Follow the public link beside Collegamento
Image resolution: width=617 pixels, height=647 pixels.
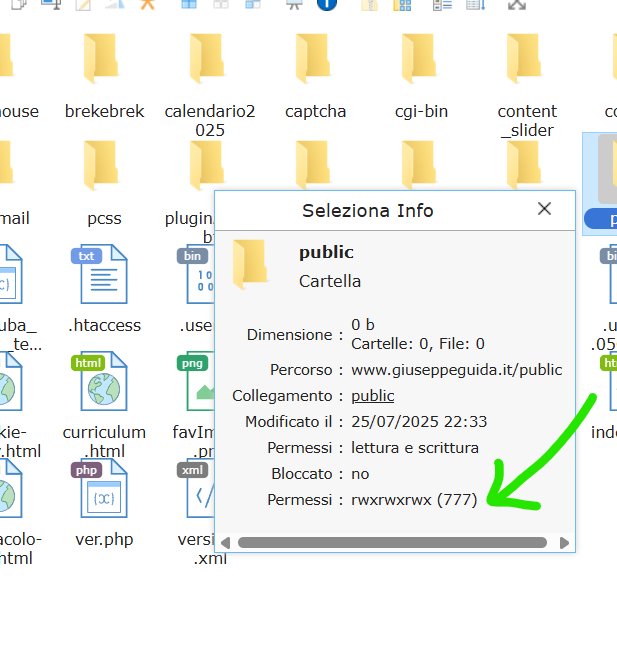pos(372,396)
